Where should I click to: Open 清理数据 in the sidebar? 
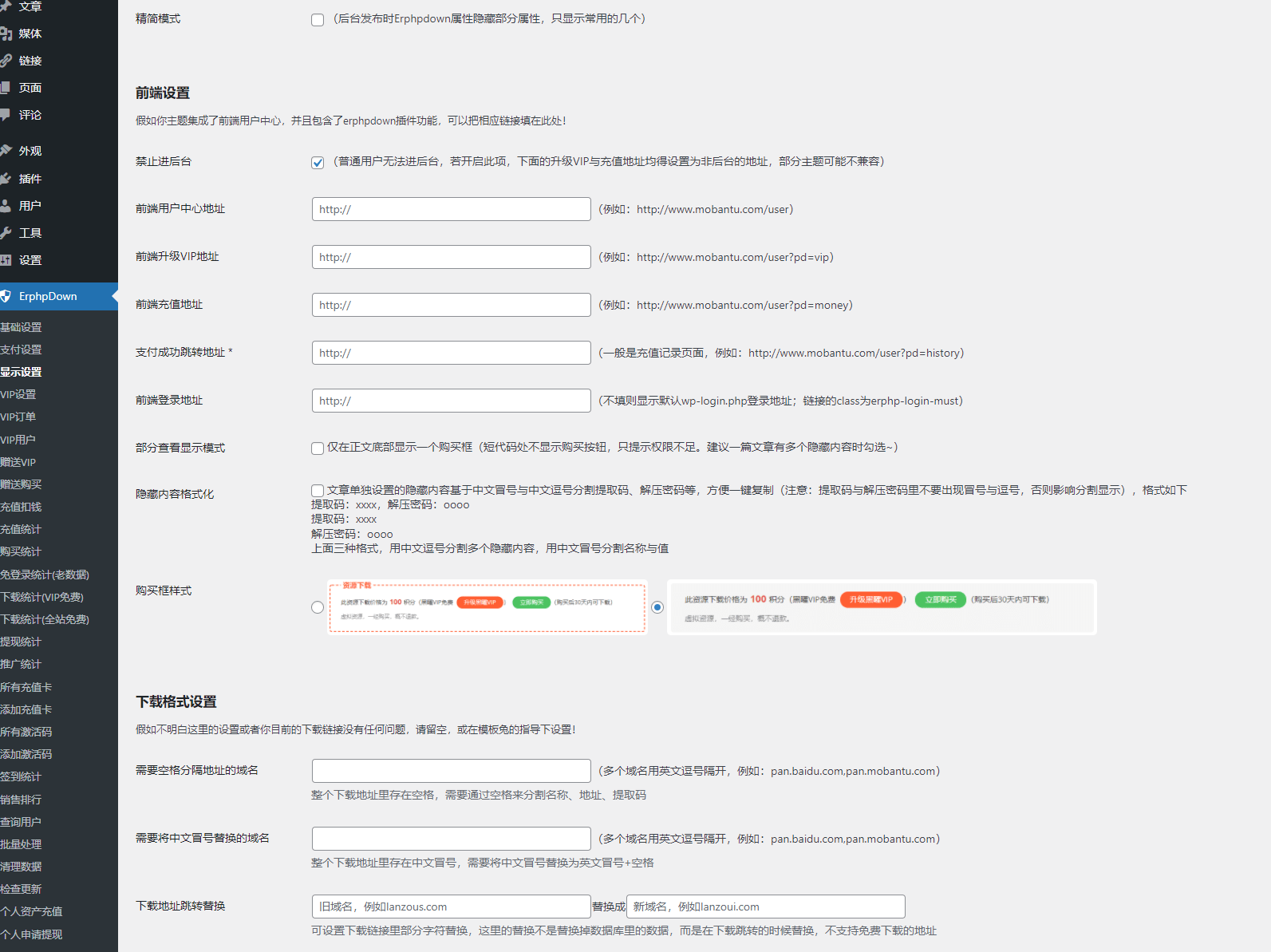pos(21,867)
